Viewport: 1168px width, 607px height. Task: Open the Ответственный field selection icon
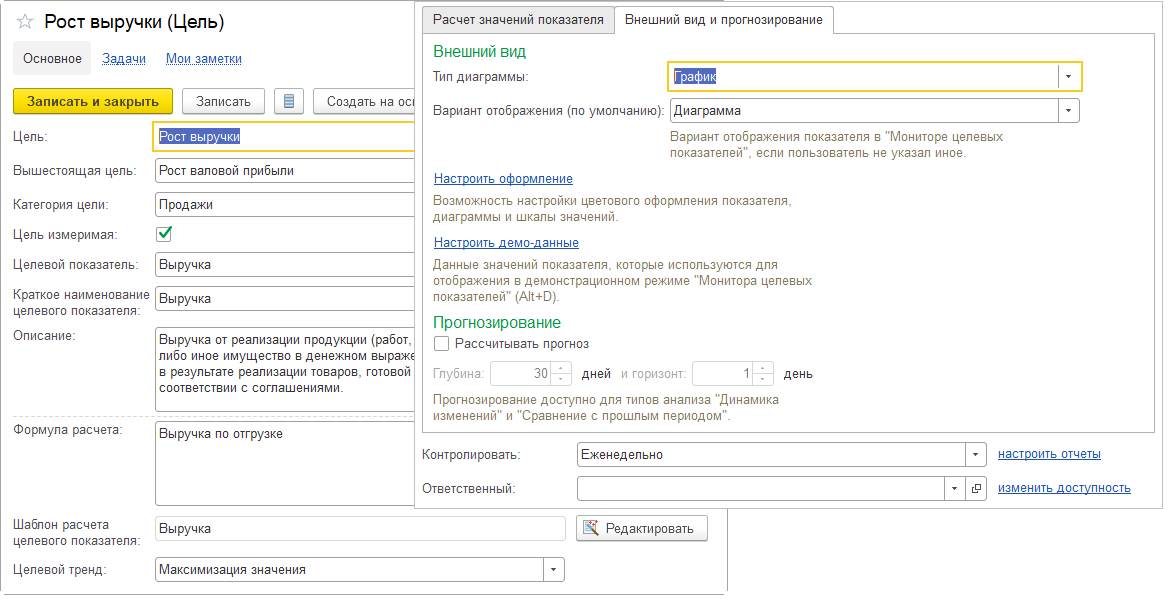click(977, 488)
